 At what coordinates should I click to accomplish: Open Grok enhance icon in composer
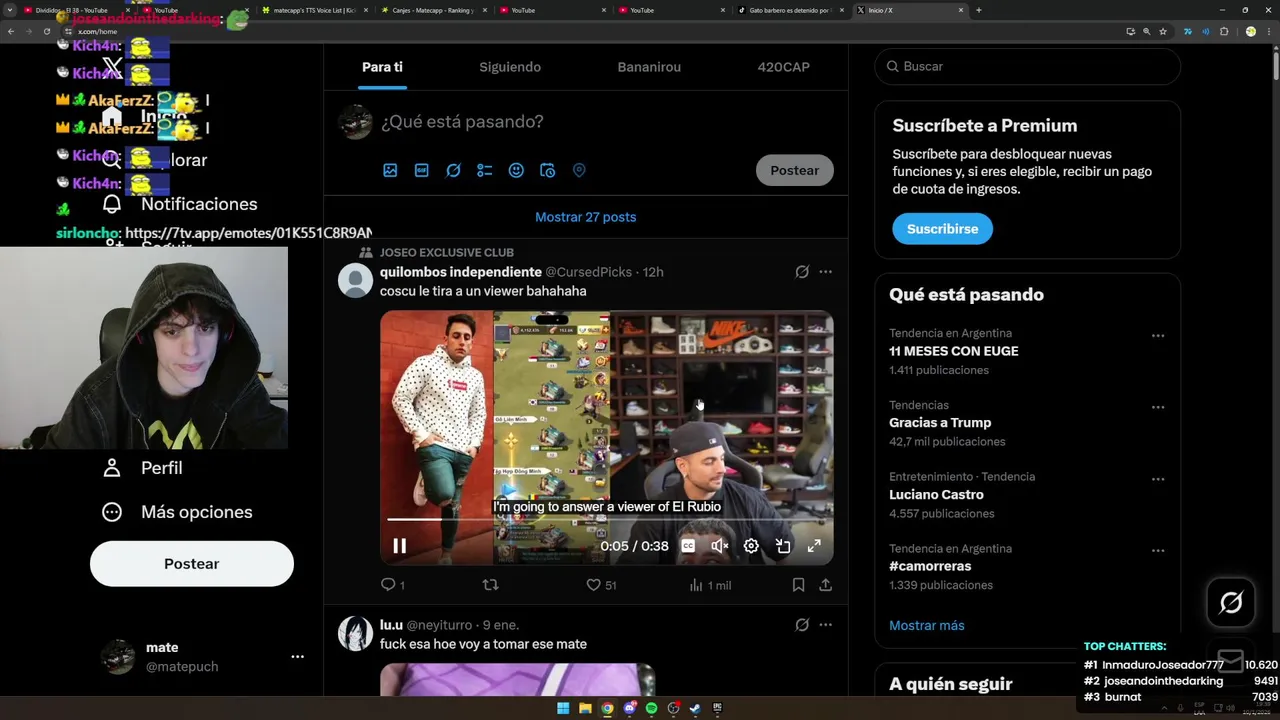point(453,170)
